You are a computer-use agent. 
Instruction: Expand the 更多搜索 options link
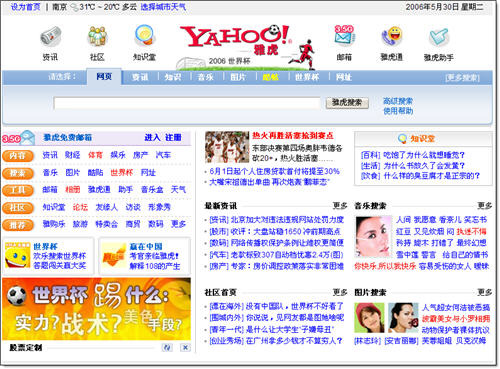coord(462,78)
